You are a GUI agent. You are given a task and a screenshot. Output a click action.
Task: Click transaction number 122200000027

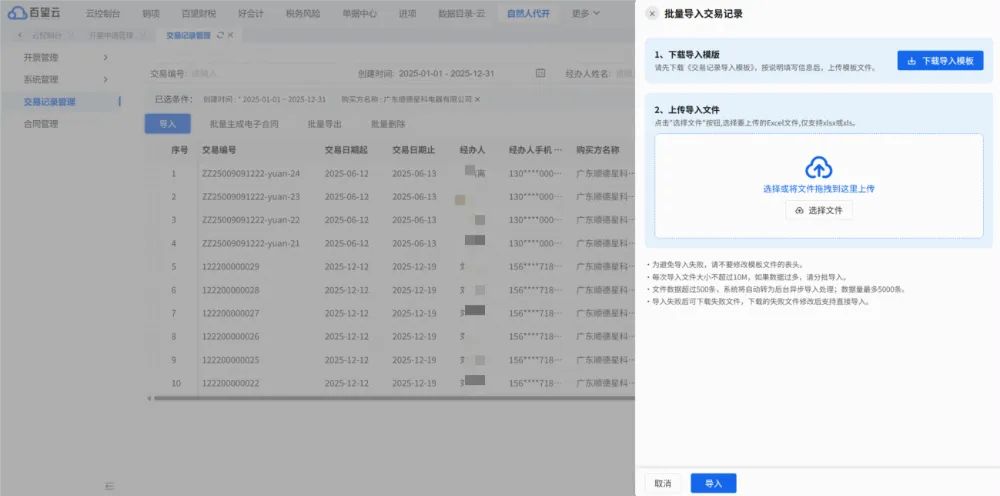231,313
